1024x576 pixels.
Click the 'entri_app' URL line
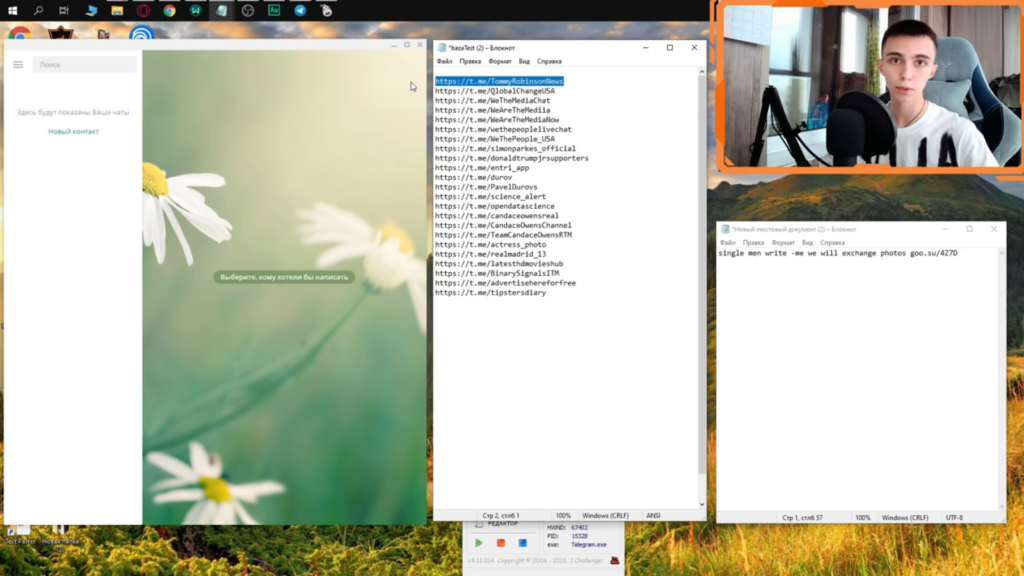point(482,168)
